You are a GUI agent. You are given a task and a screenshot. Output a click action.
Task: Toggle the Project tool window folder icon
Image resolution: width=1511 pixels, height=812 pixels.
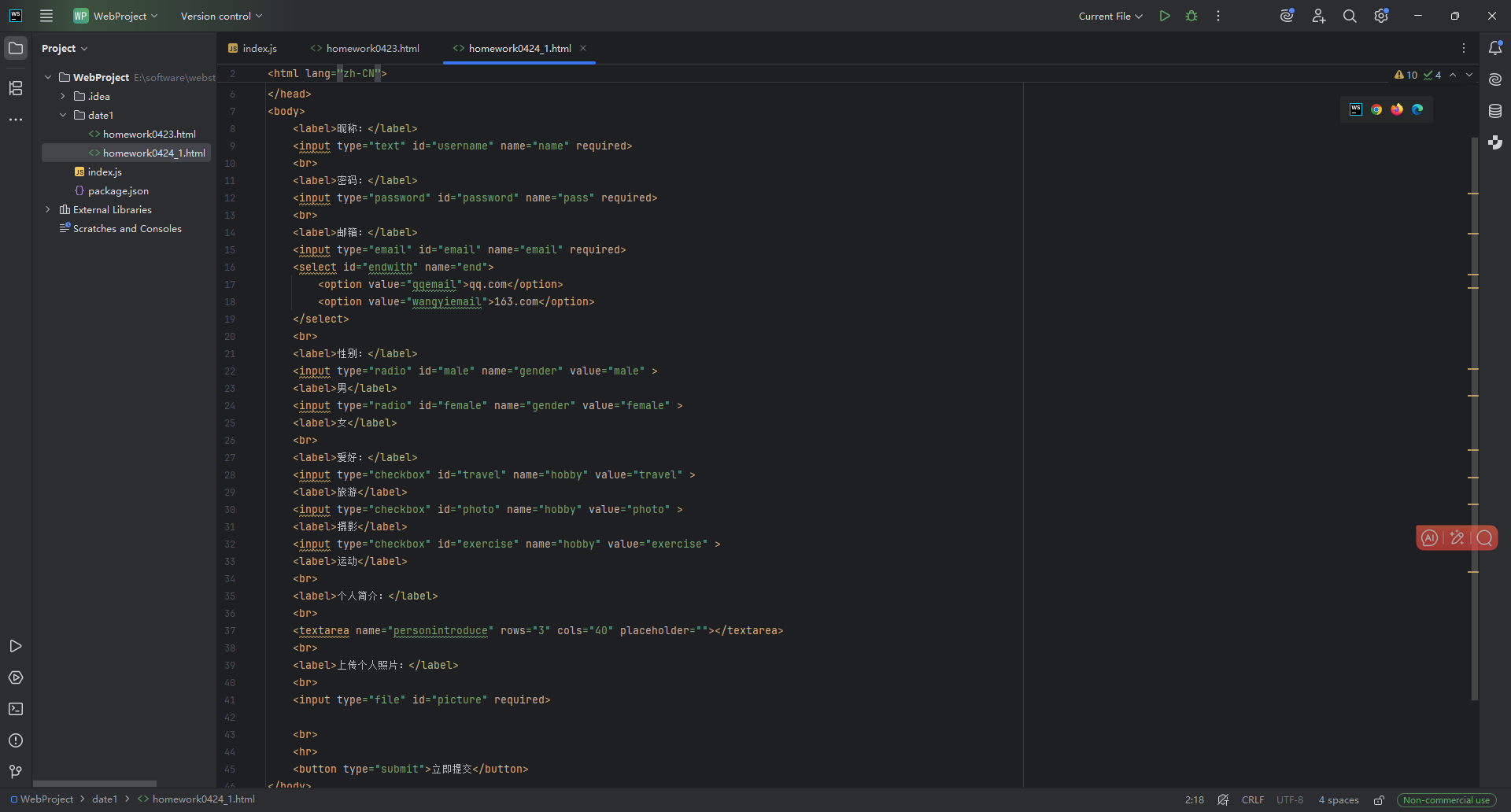[x=16, y=48]
